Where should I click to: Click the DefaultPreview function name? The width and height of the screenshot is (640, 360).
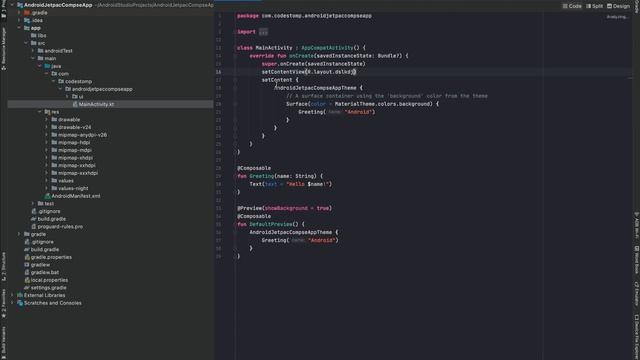271,224
